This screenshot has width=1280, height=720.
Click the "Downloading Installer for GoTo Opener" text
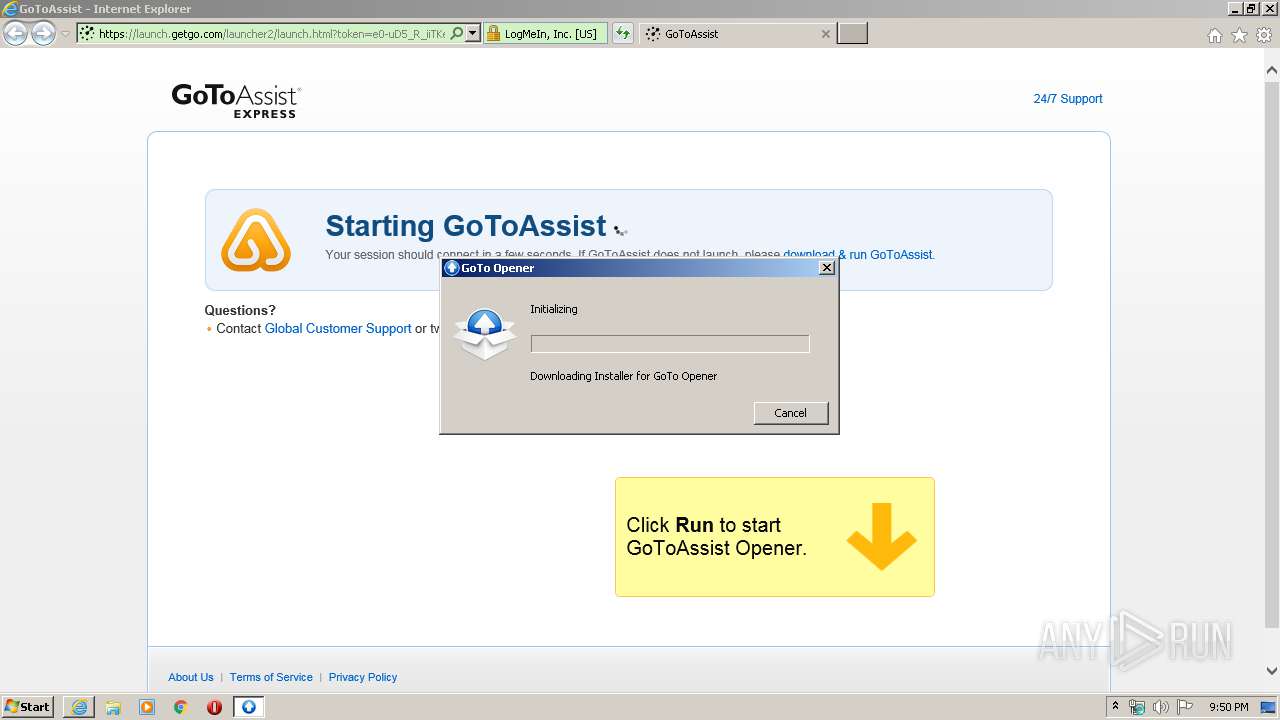[624, 376]
